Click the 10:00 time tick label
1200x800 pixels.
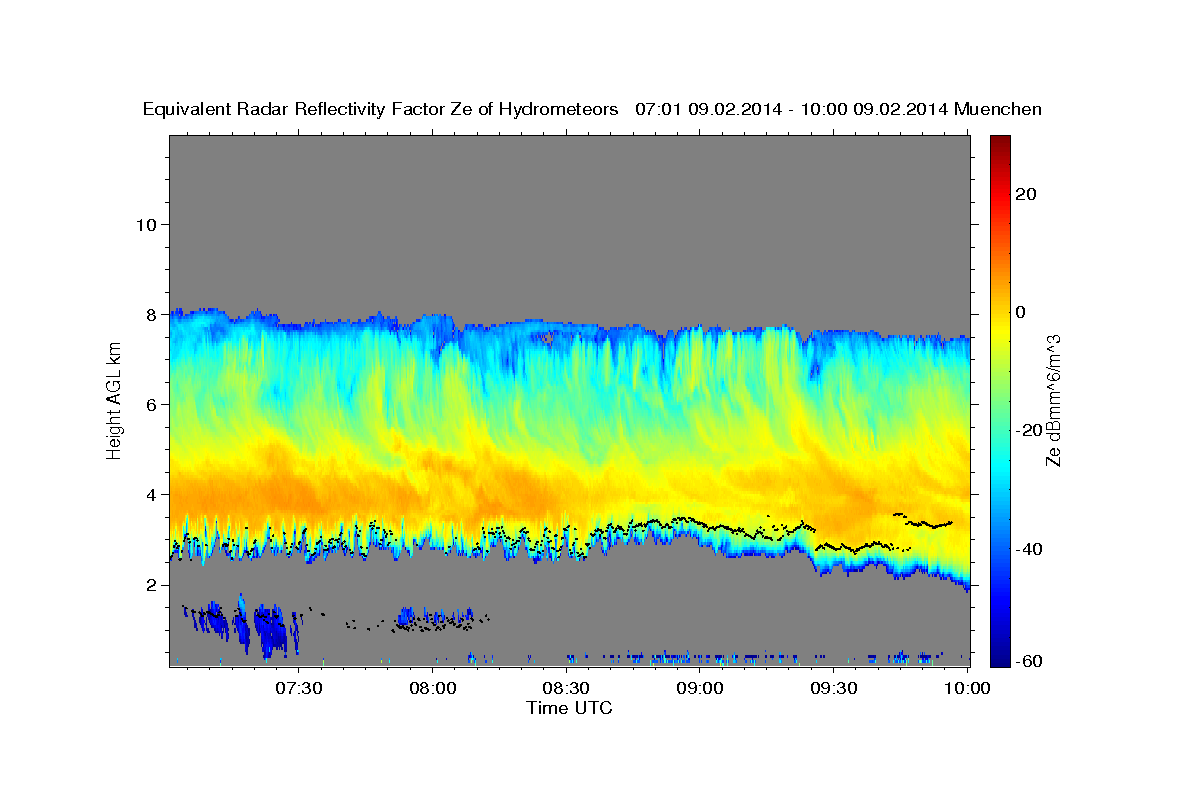967,689
